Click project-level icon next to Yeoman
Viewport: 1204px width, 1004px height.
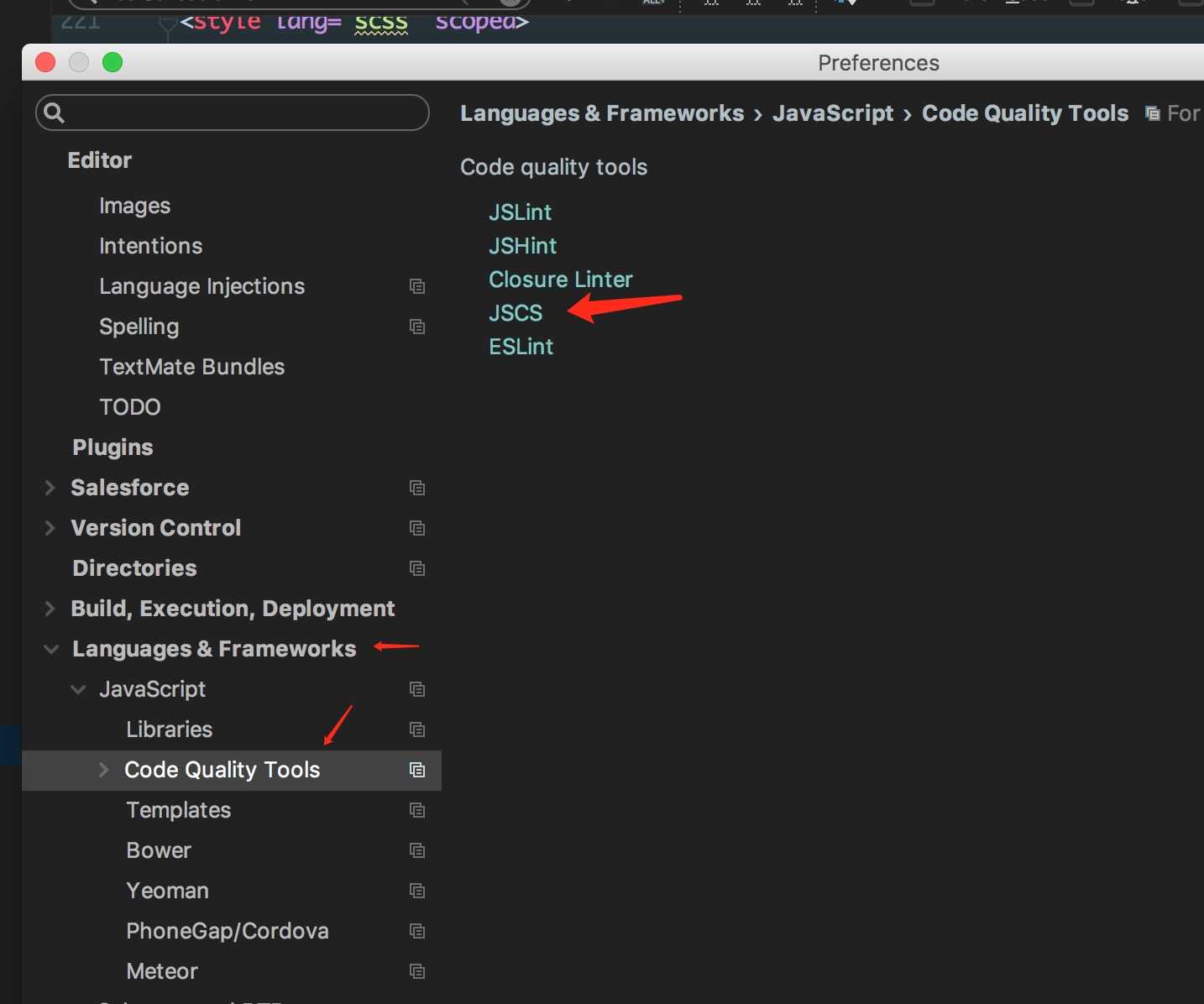coord(417,891)
